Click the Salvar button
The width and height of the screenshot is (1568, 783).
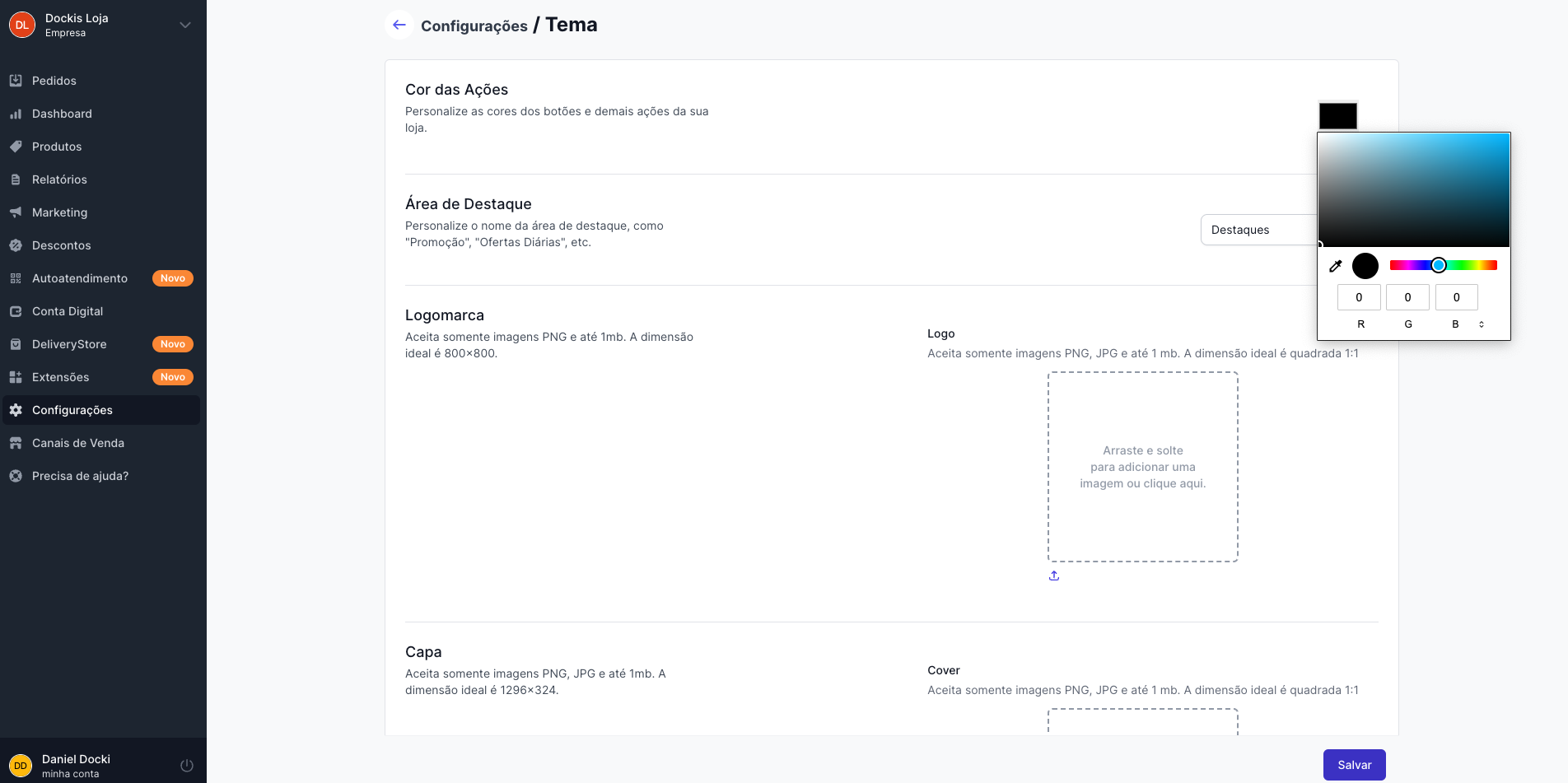[x=1354, y=765]
